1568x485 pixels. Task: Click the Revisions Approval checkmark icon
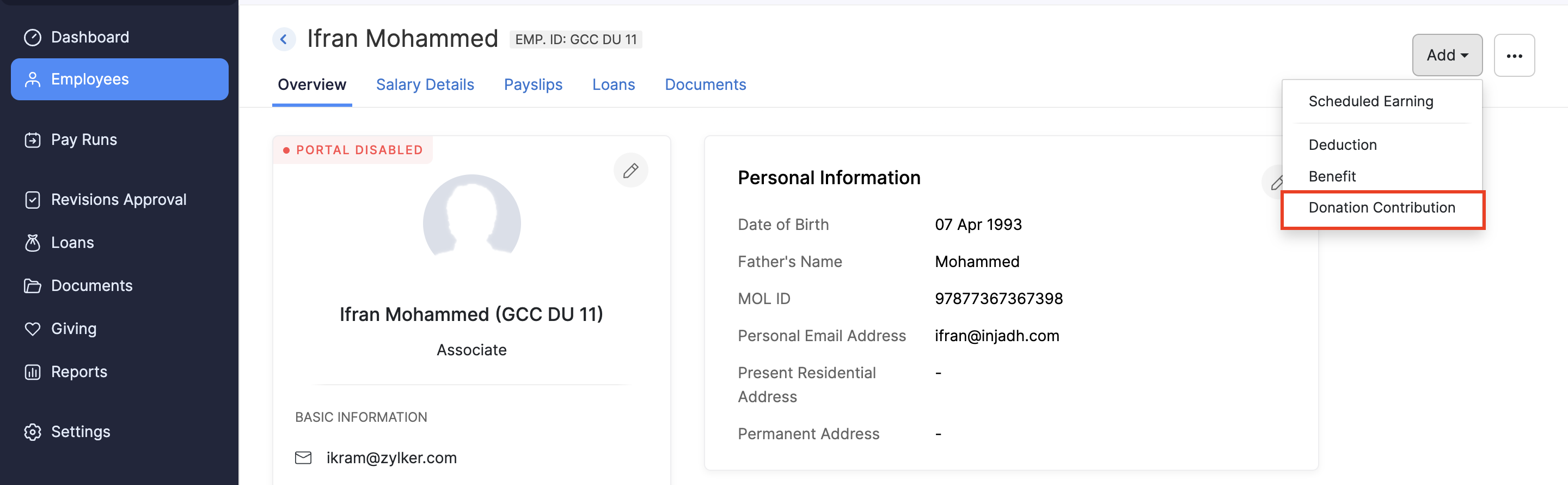tap(32, 200)
